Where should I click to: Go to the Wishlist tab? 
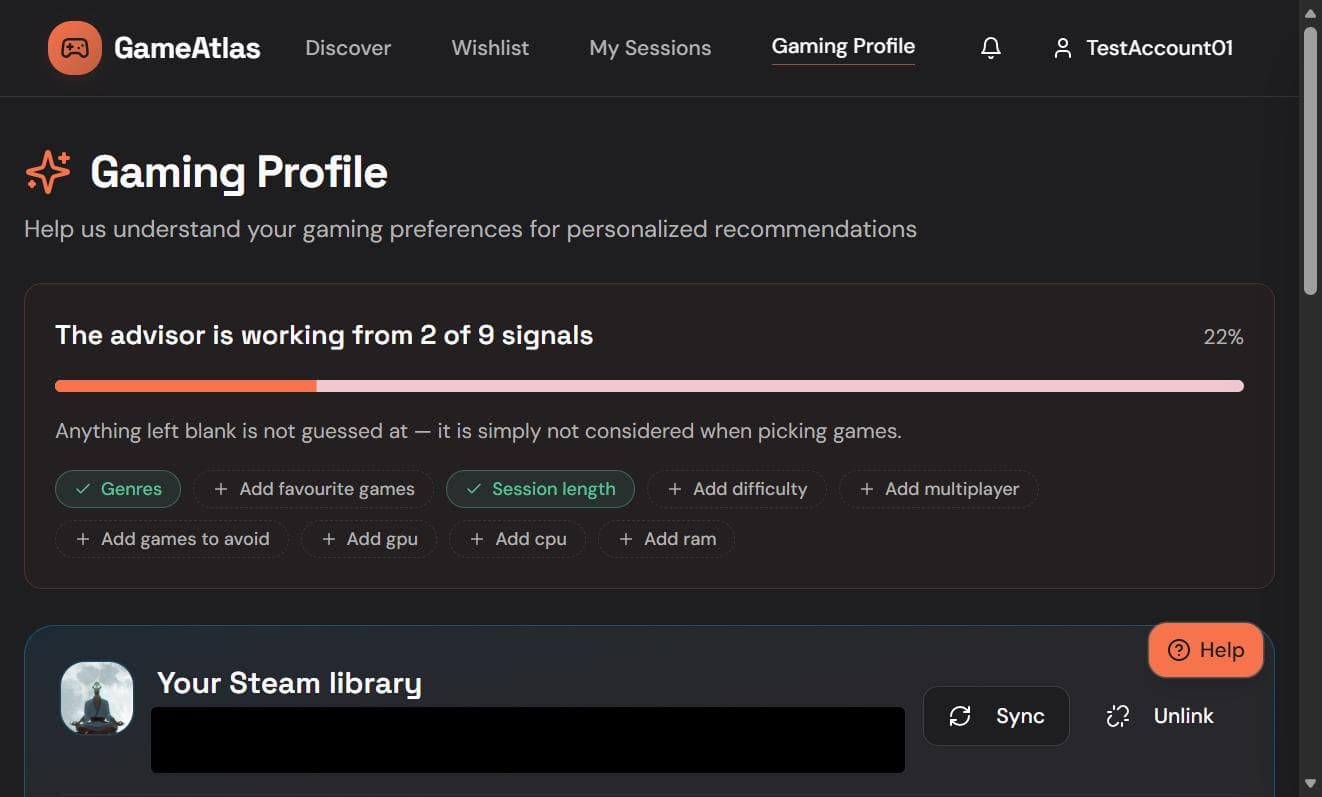(x=490, y=48)
